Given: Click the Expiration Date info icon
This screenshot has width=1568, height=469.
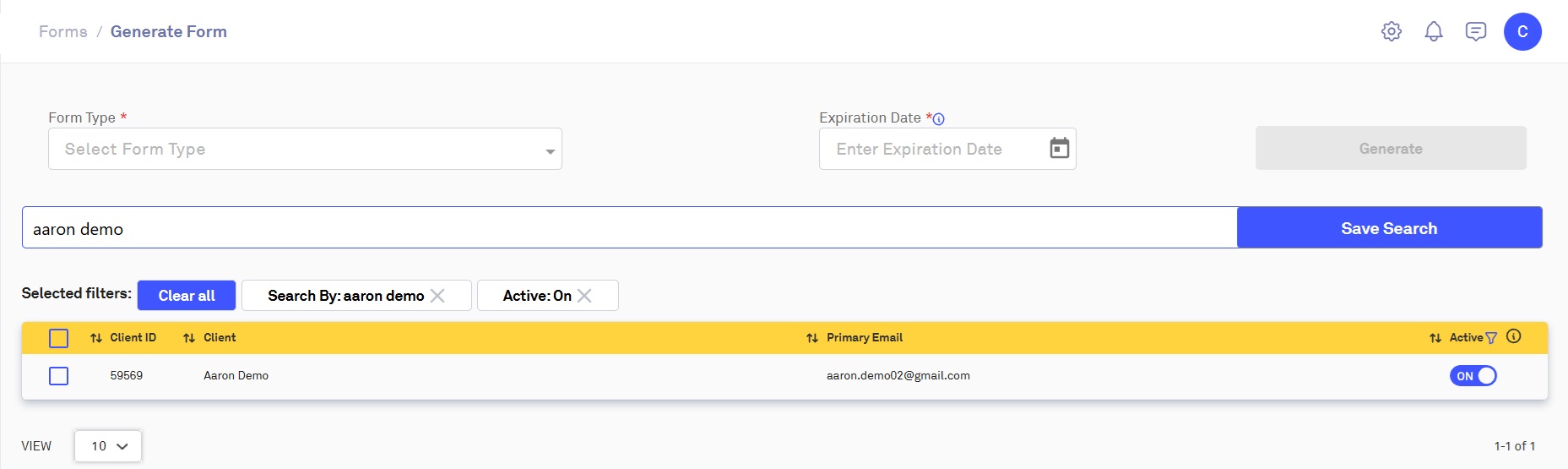Looking at the screenshot, I should [939, 119].
